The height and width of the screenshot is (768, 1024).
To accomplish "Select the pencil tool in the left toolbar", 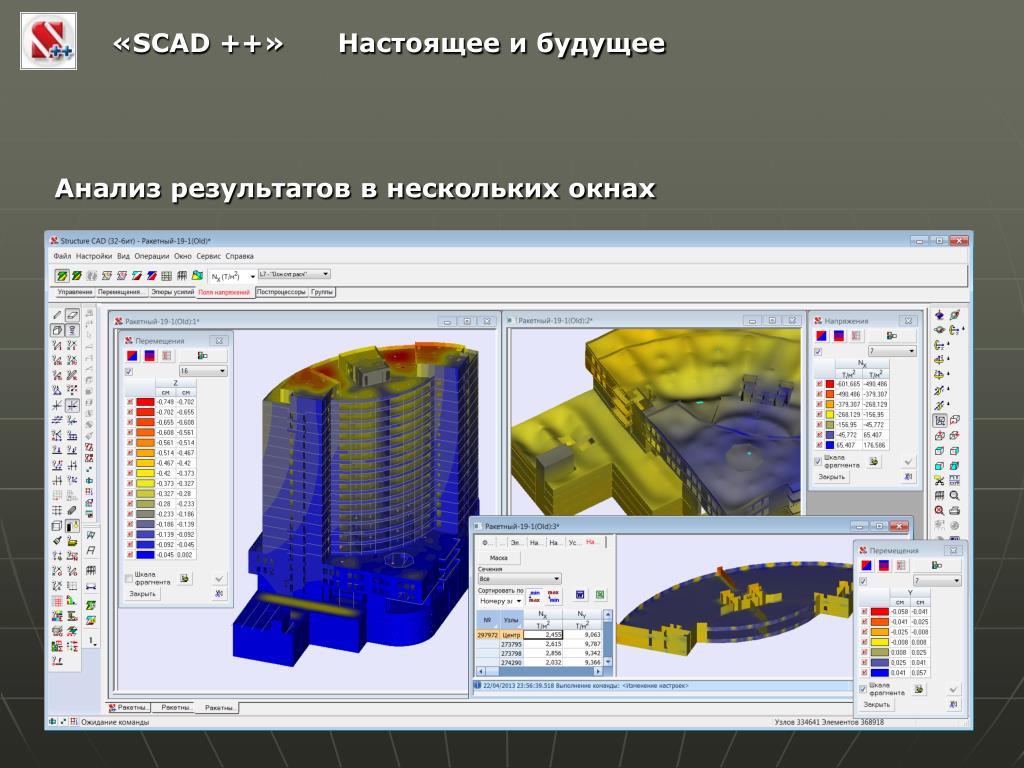I will point(57,315).
